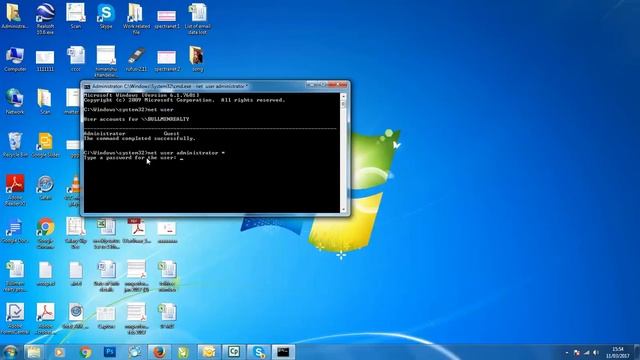Click the network signal tray icon
The height and width of the screenshot is (360, 640).
pyautogui.click(x=587, y=352)
